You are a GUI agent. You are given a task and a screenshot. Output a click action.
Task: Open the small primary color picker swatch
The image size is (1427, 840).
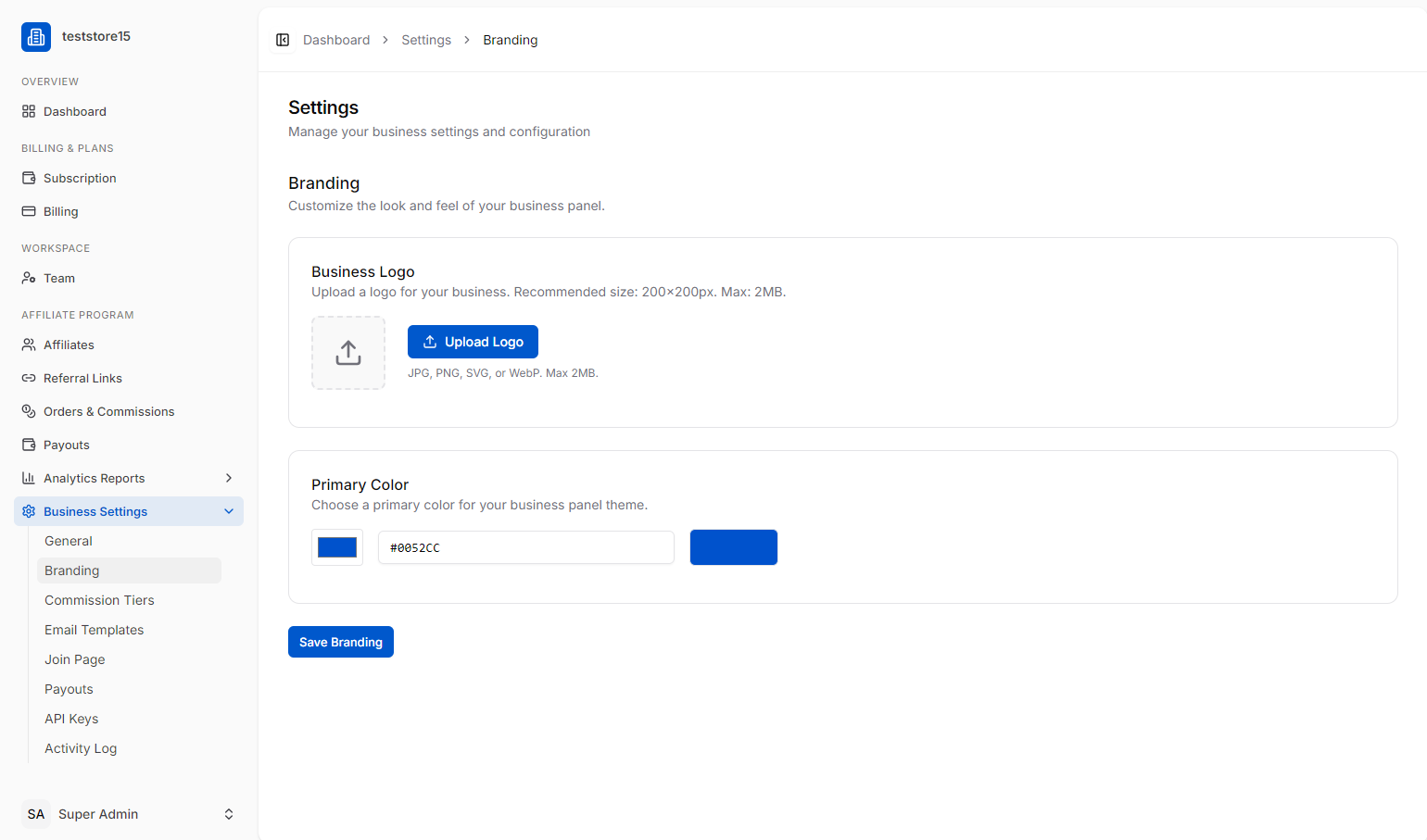point(337,547)
